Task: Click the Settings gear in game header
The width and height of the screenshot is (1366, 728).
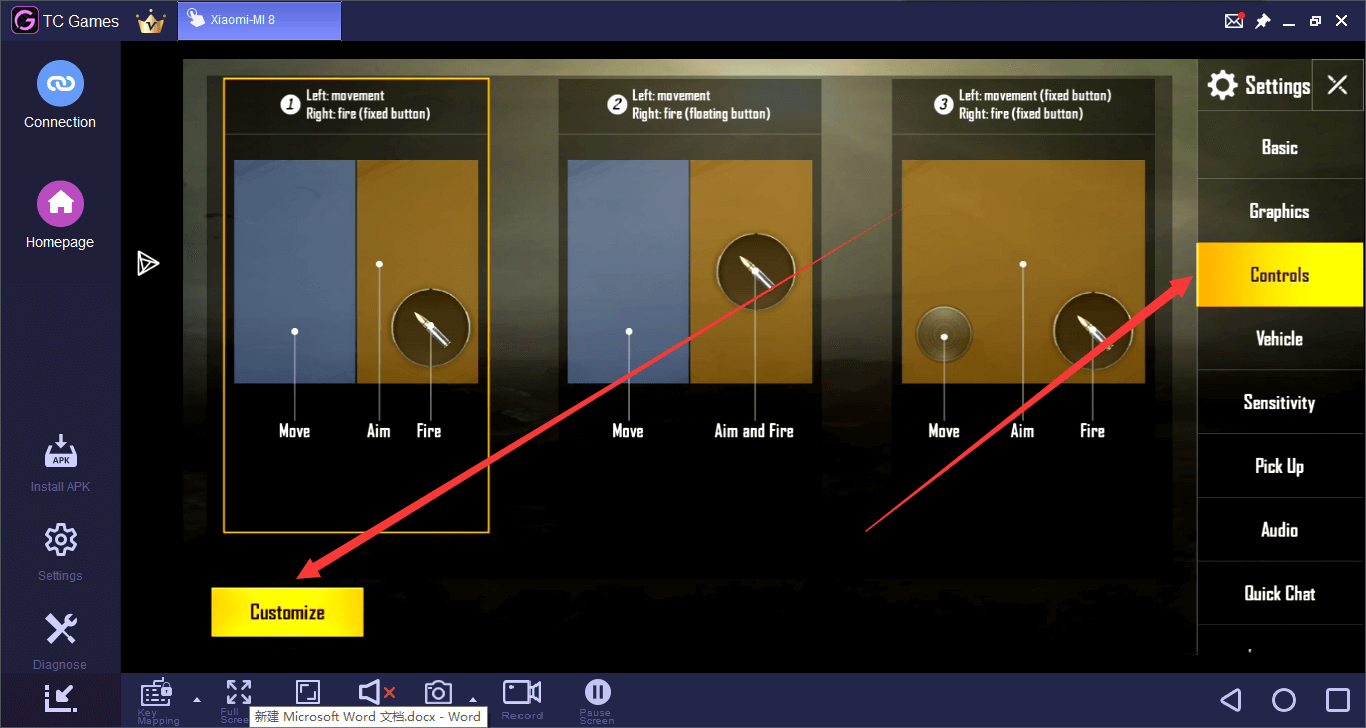Action: pyautogui.click(x=1222, y=85)
